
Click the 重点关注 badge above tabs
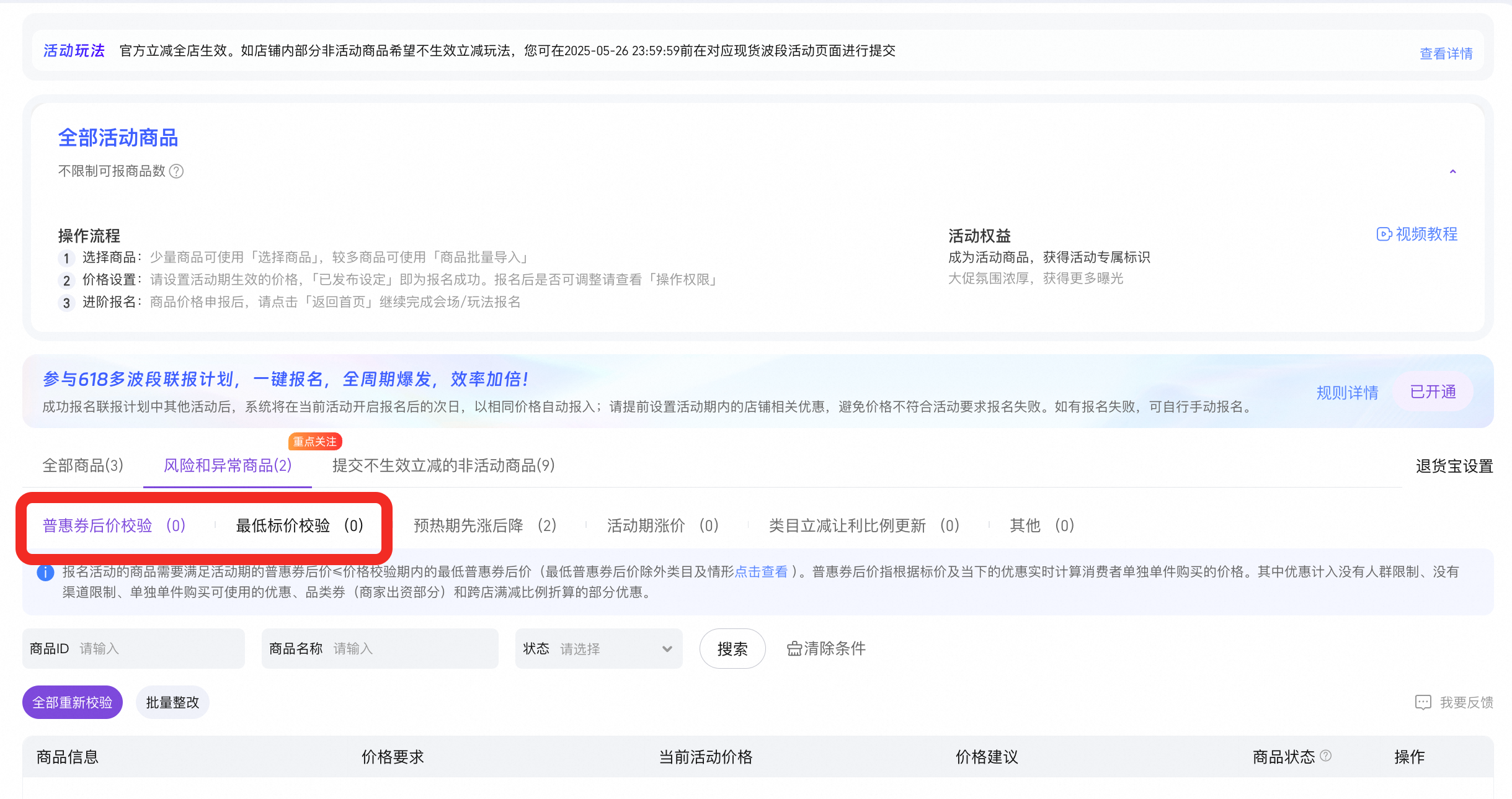[315, 441]
